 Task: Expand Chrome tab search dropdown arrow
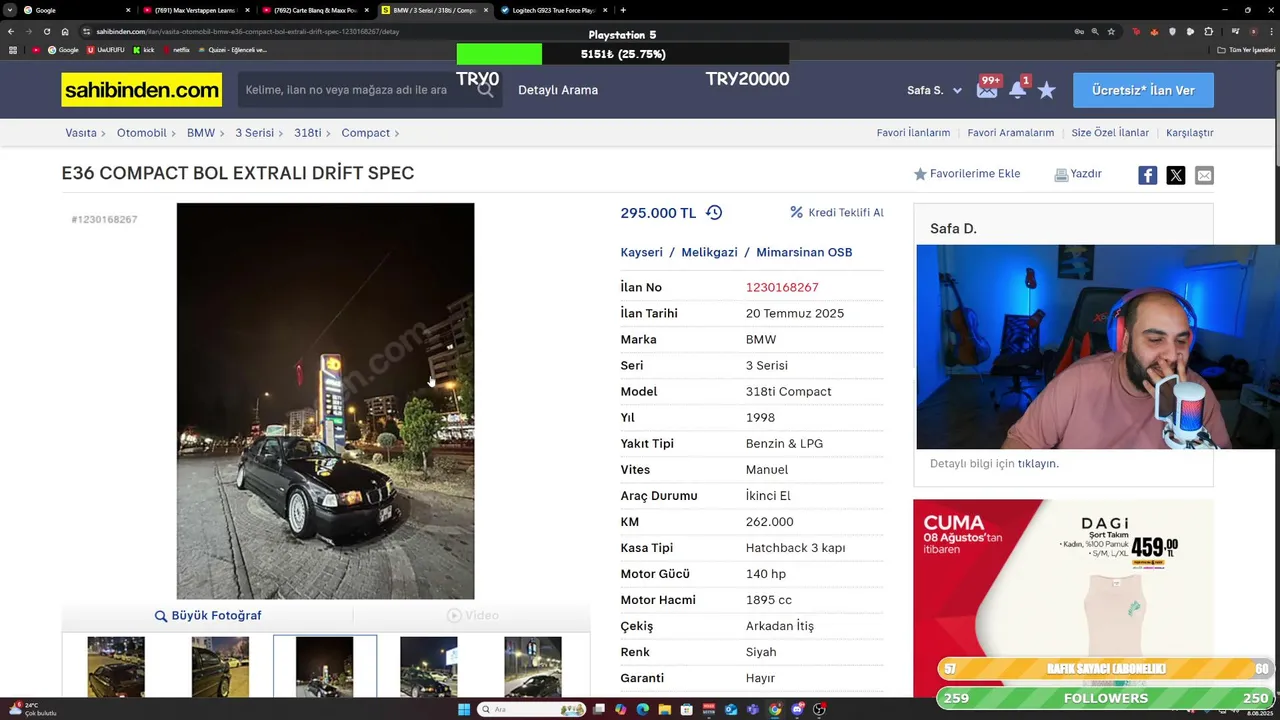coord(10,10)
